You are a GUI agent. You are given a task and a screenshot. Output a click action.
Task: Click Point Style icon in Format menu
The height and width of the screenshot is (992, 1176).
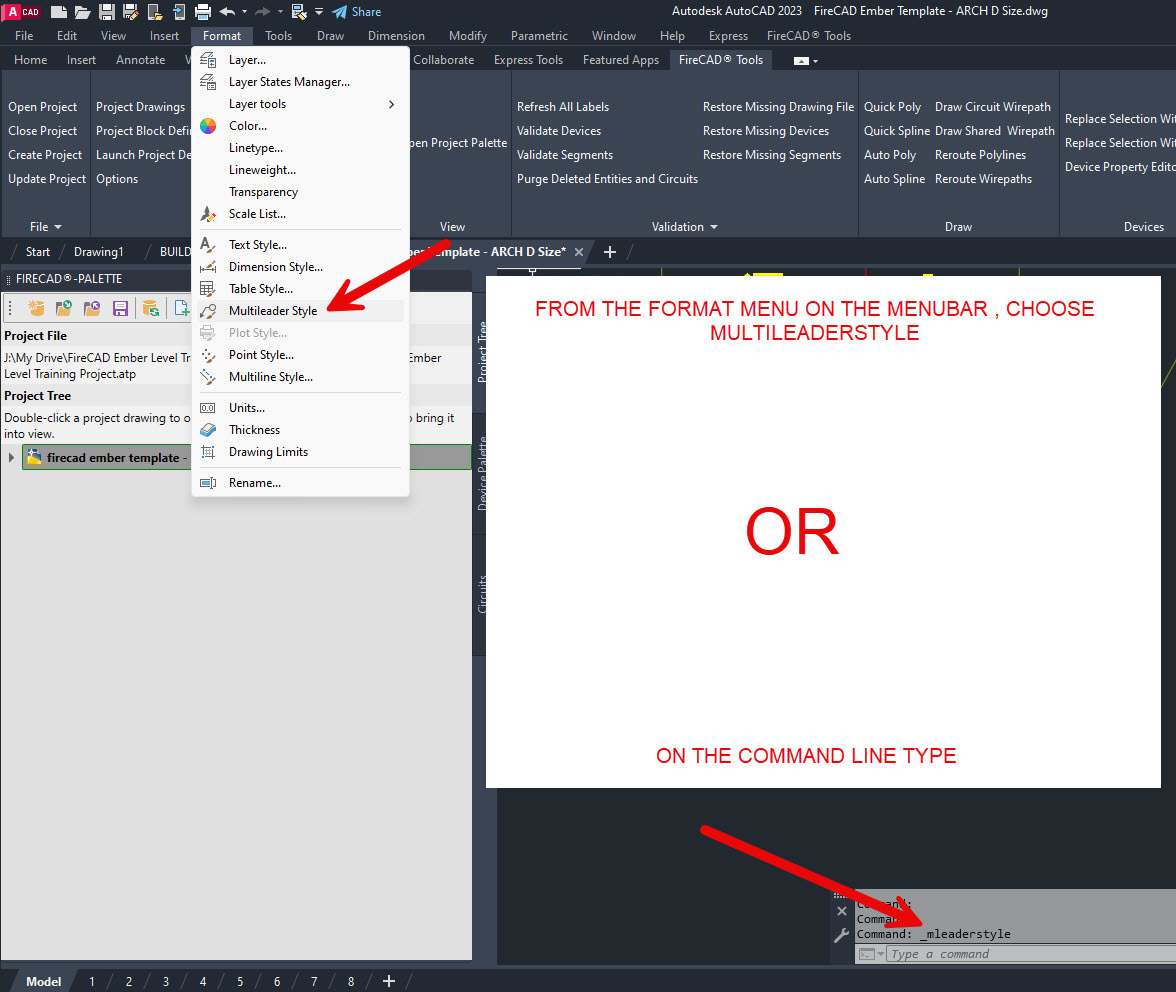pyautogui.click(x=208, y=355)
